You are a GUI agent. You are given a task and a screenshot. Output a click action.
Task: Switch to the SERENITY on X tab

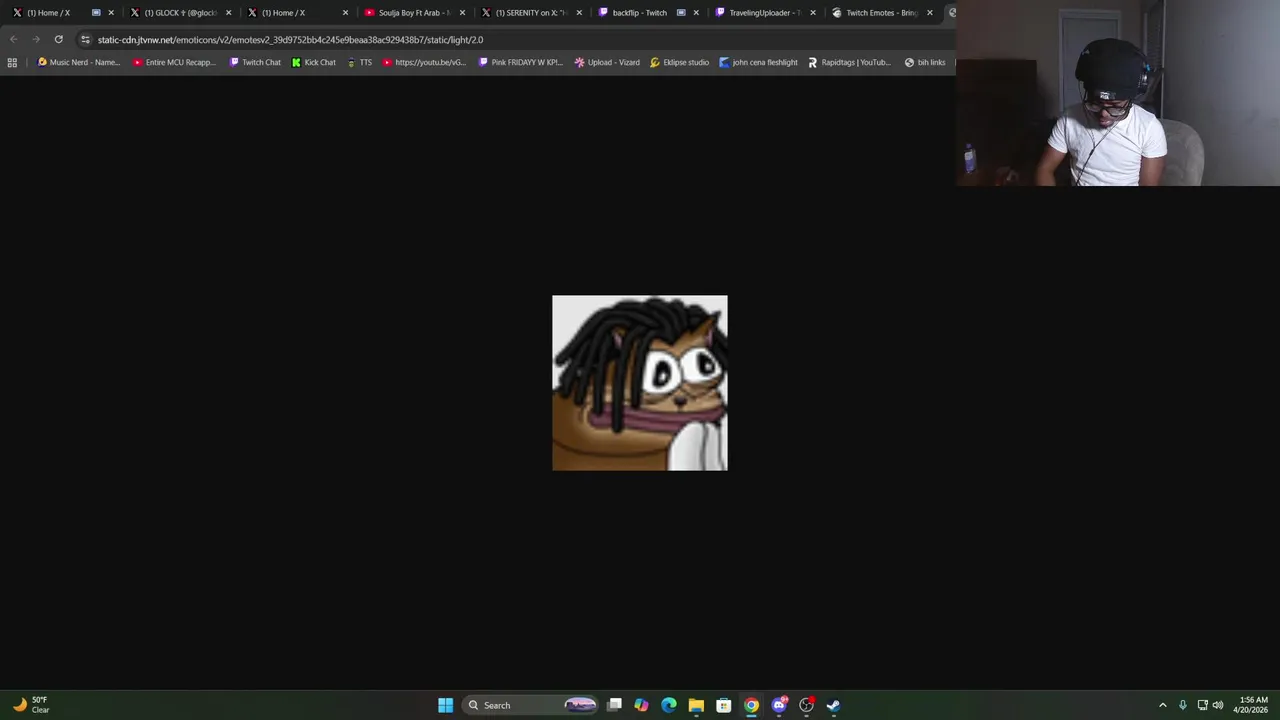pos(526,13)
